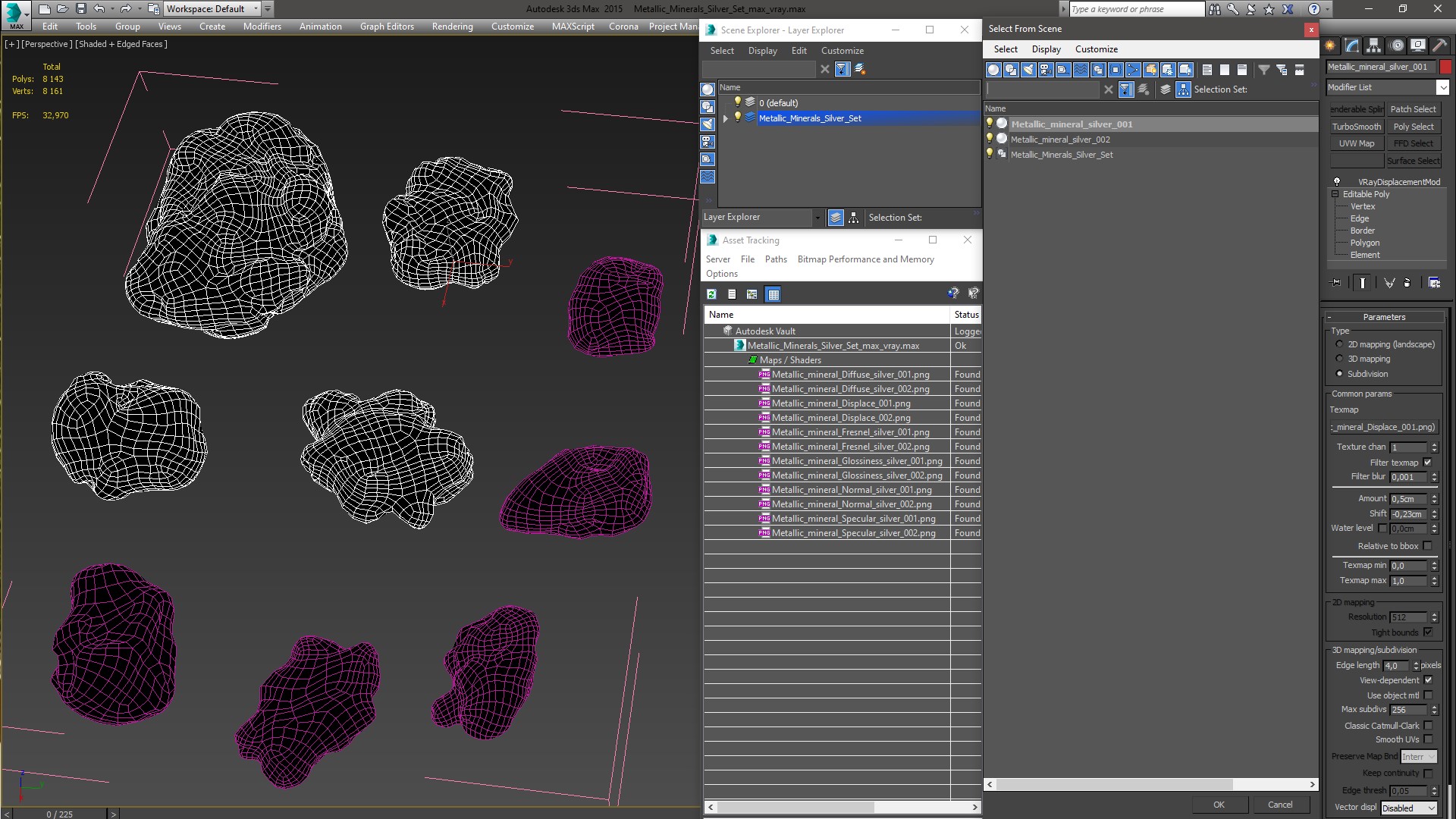
Task: Toggle visibility bulb of 0 (default) layer
Action: pos(737,102)
